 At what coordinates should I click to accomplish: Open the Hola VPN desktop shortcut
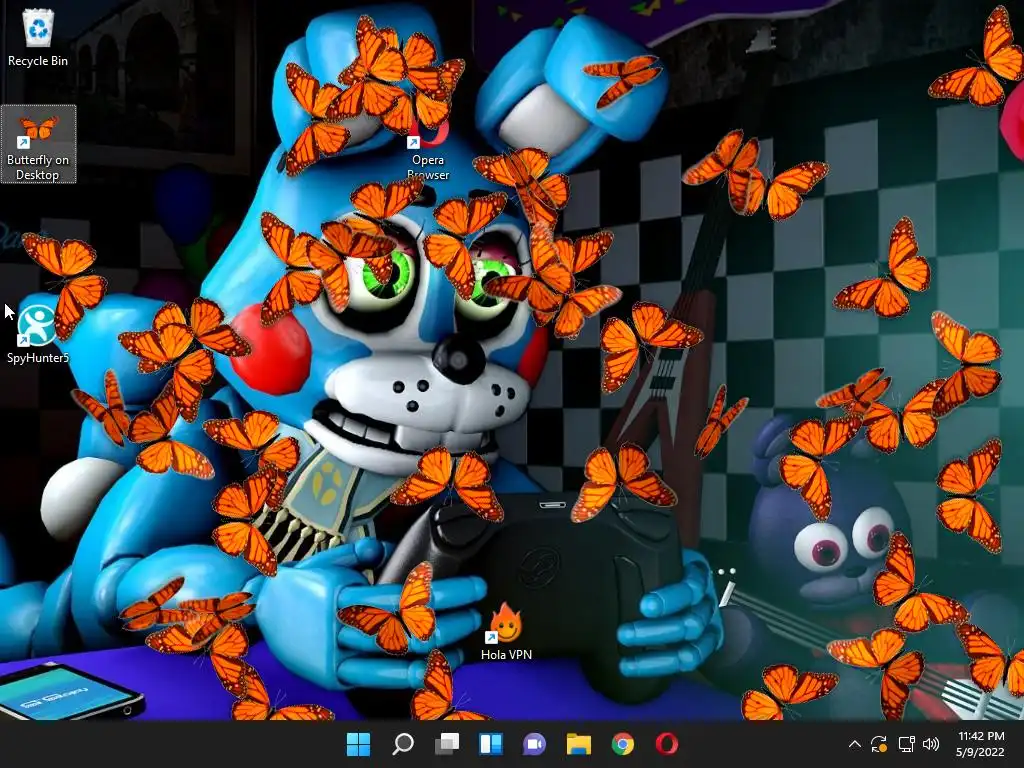(506, 631)
